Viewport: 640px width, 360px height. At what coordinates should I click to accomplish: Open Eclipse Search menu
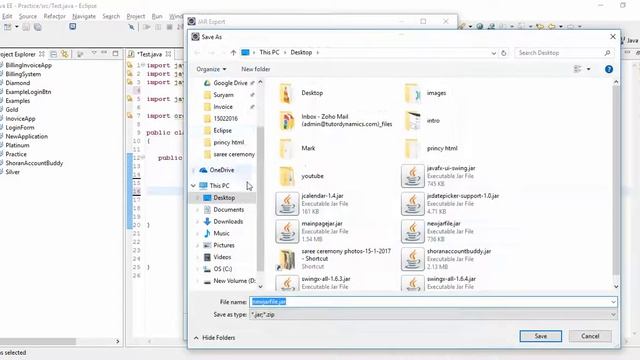tap(111, 16)
